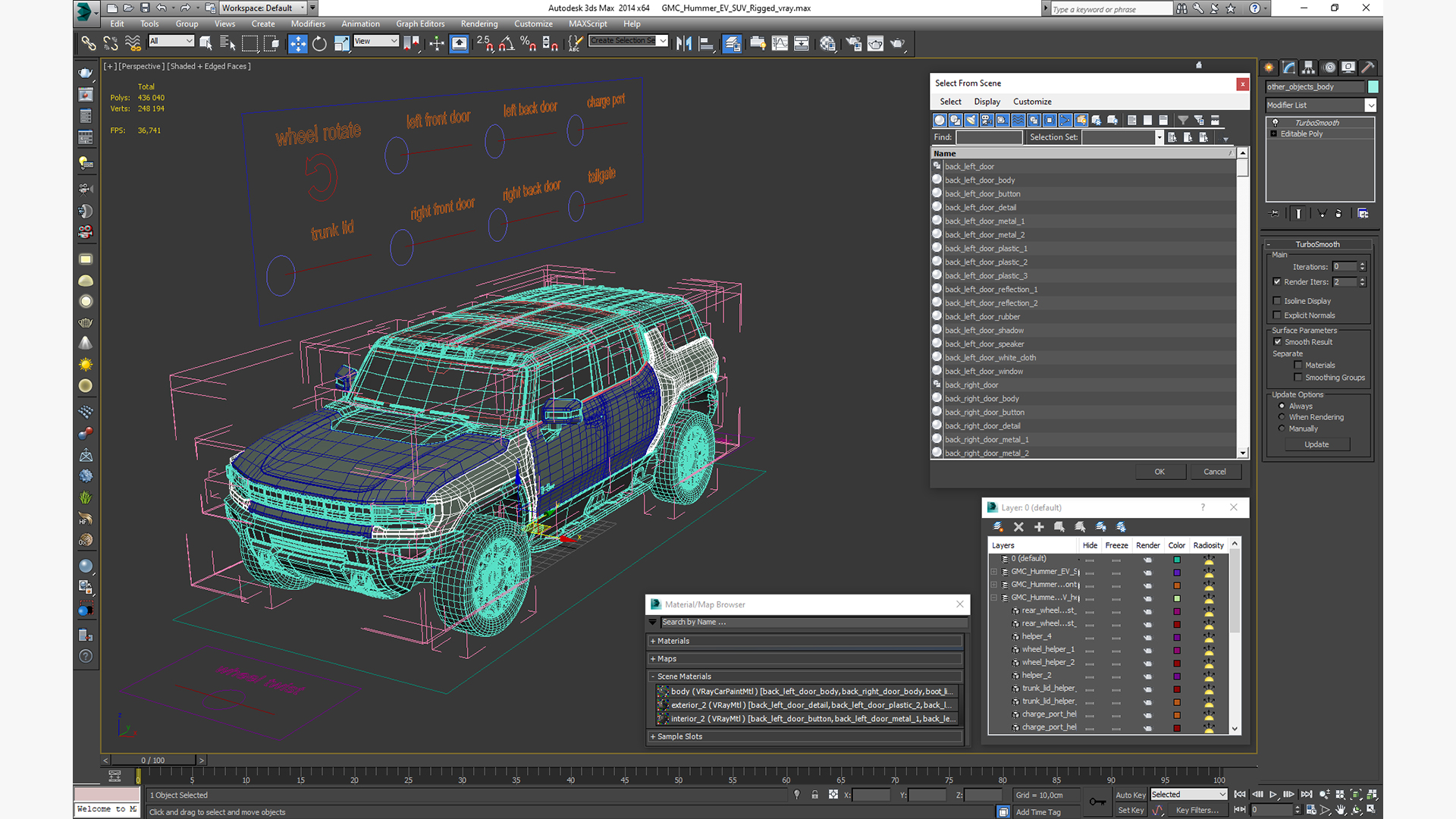Image resolution: width=1456 pixels, height=819 pixels.
Task: Open the Material Editor toolbar icon
Action: click(x=827, y=43)
